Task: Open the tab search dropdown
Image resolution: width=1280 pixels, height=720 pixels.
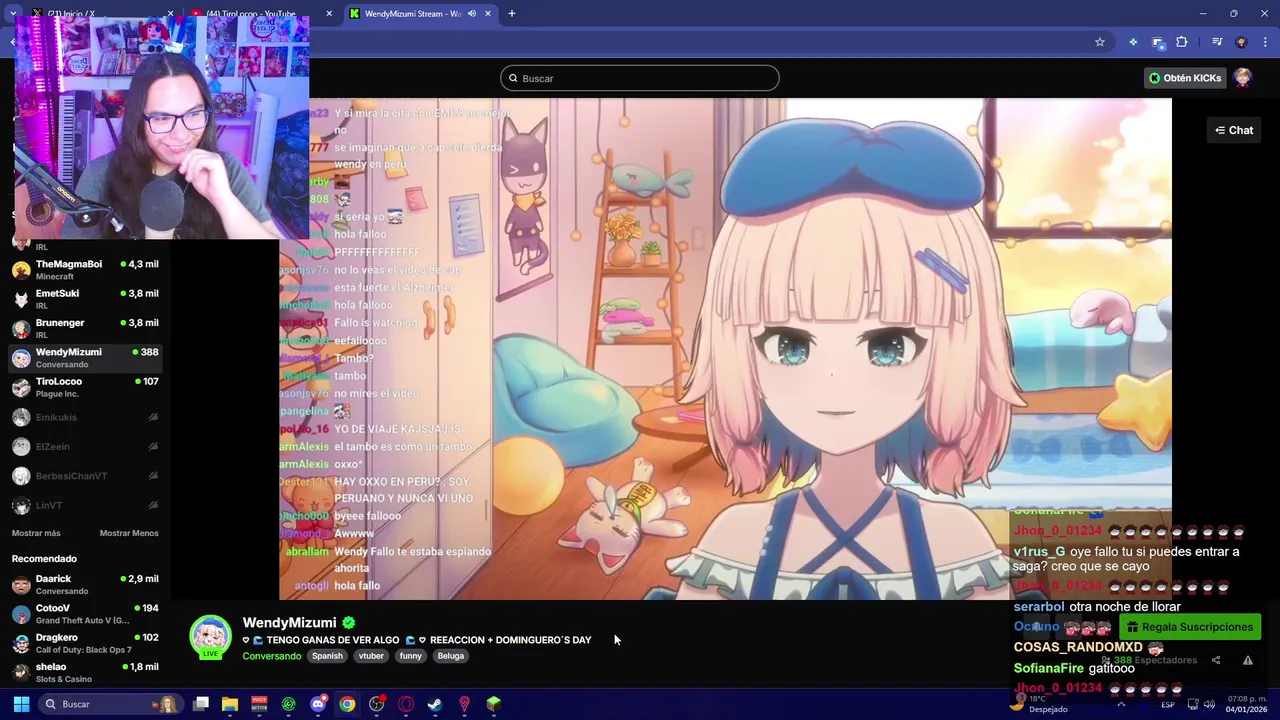Action: click(12, 14)
